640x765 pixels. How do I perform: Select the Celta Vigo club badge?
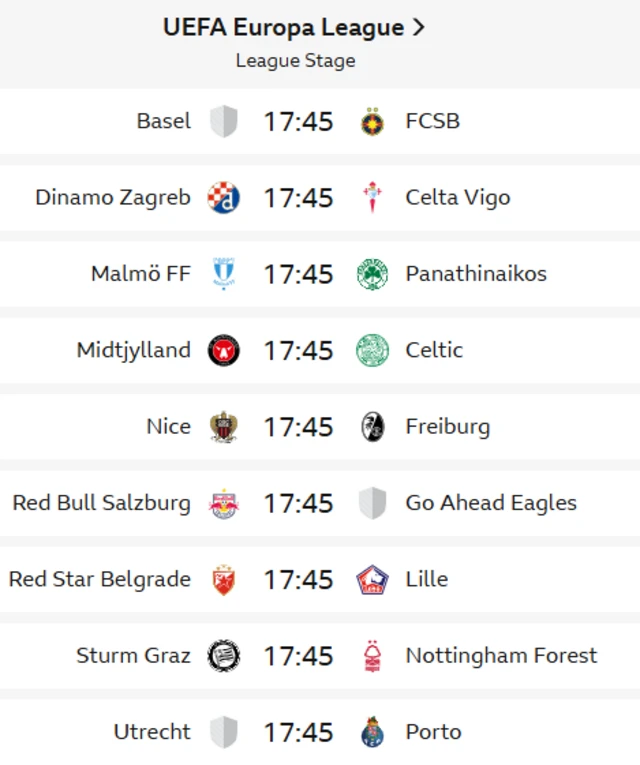[373, 198]
